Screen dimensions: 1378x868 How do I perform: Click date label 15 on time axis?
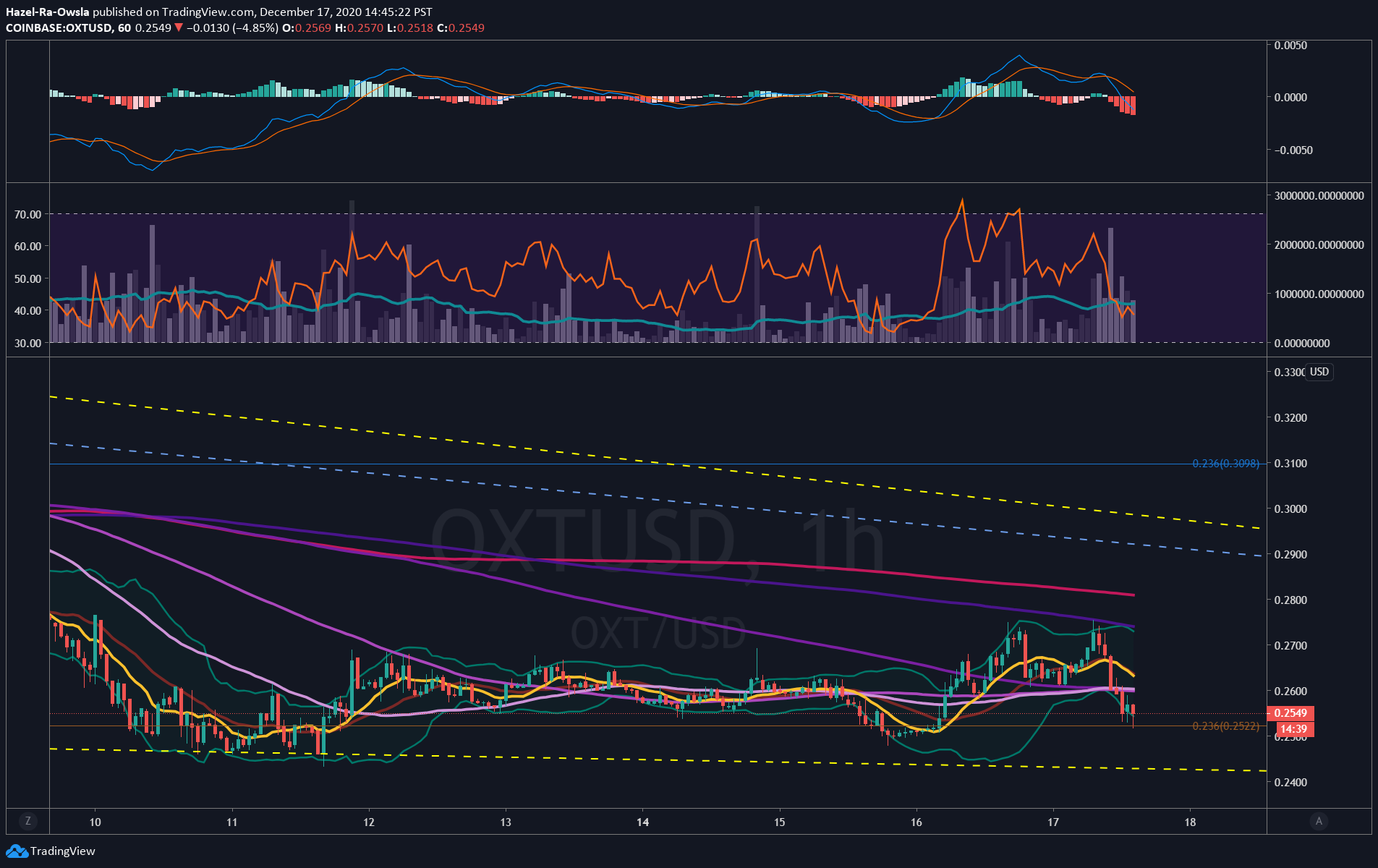(779, 822)
